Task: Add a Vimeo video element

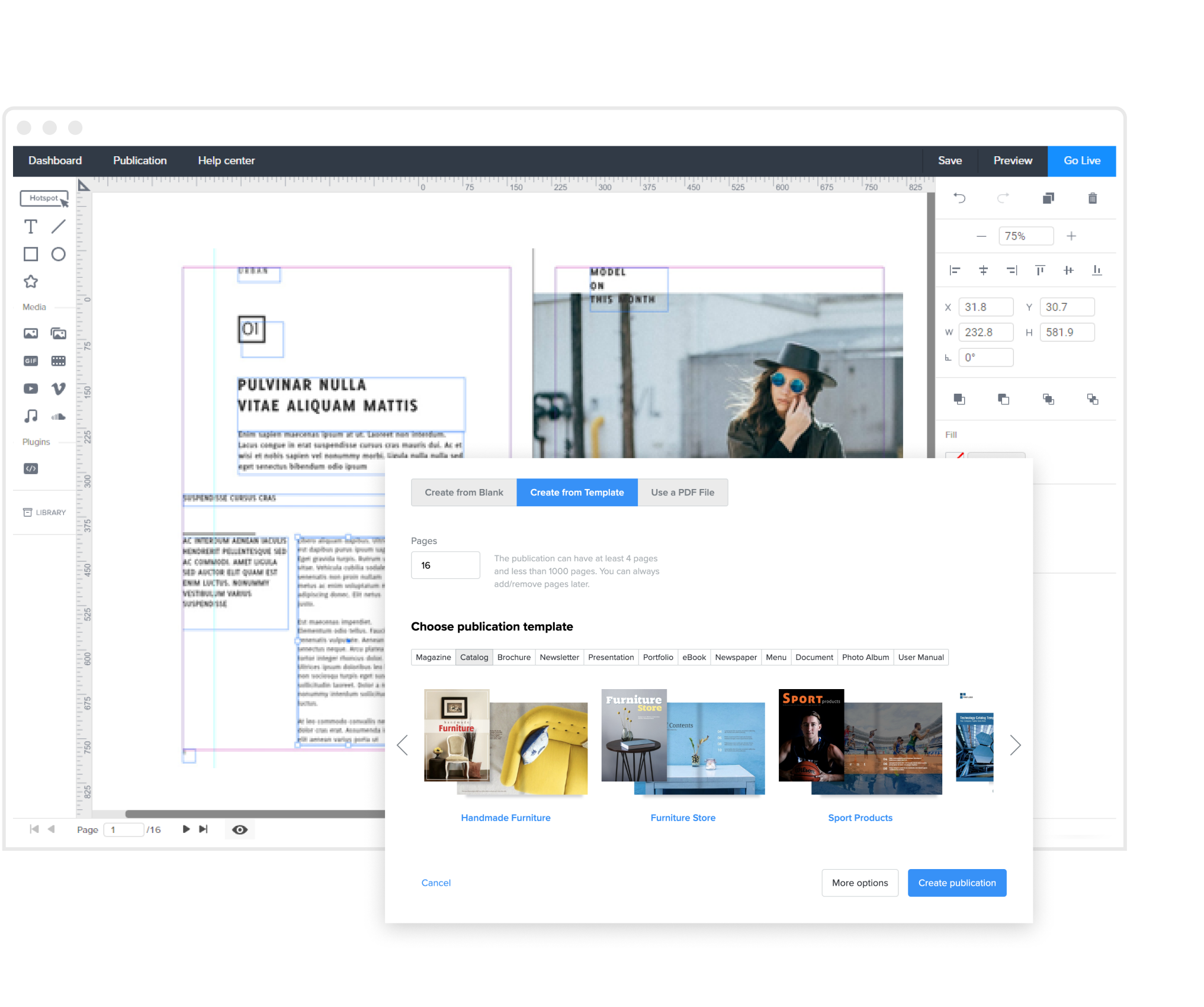Action: coord(58,388)
